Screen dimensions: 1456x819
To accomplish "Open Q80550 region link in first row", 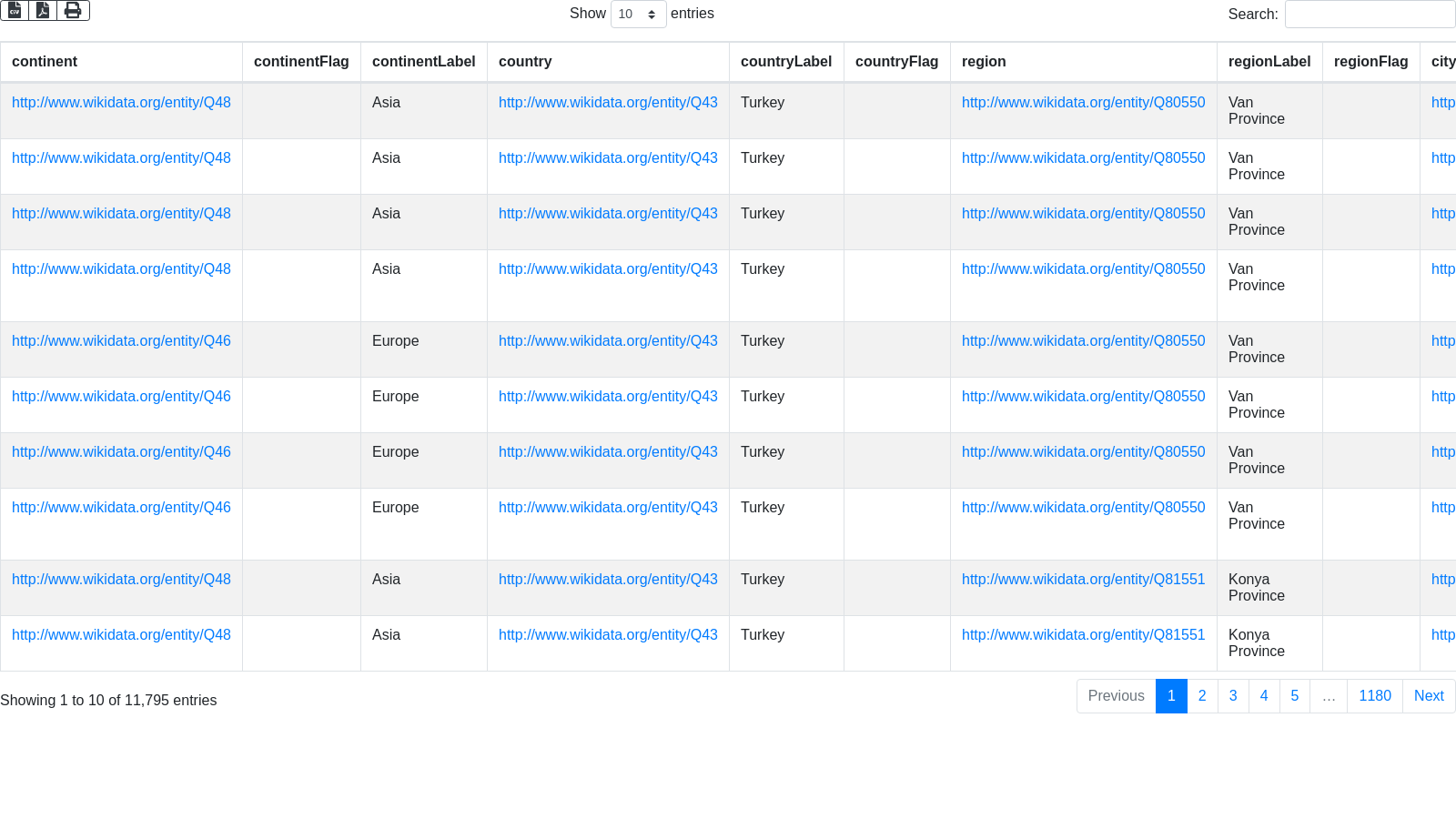I will click(x=1083, y=103).
